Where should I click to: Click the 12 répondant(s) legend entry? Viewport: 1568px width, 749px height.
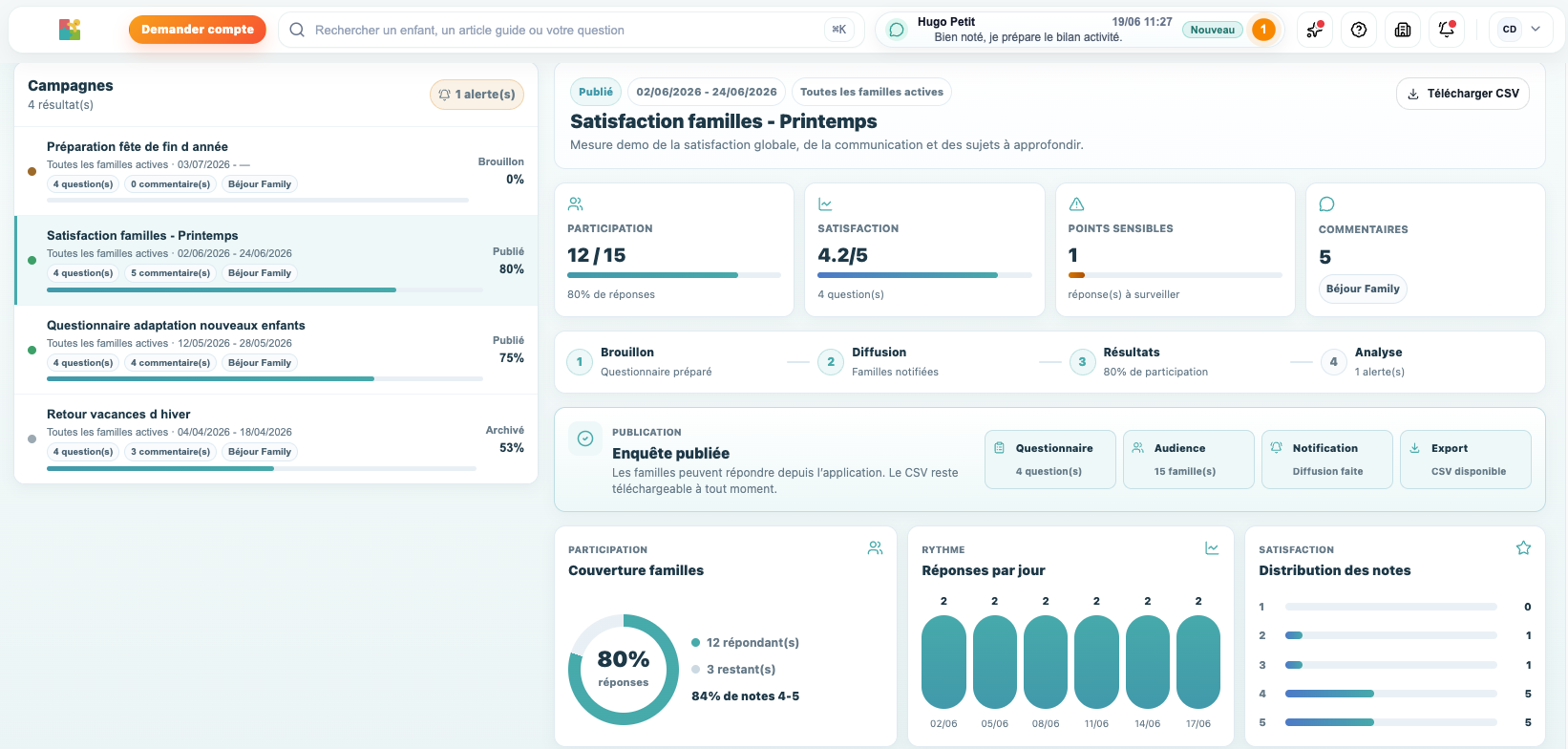pyautogui.click(x=745, y=643)
